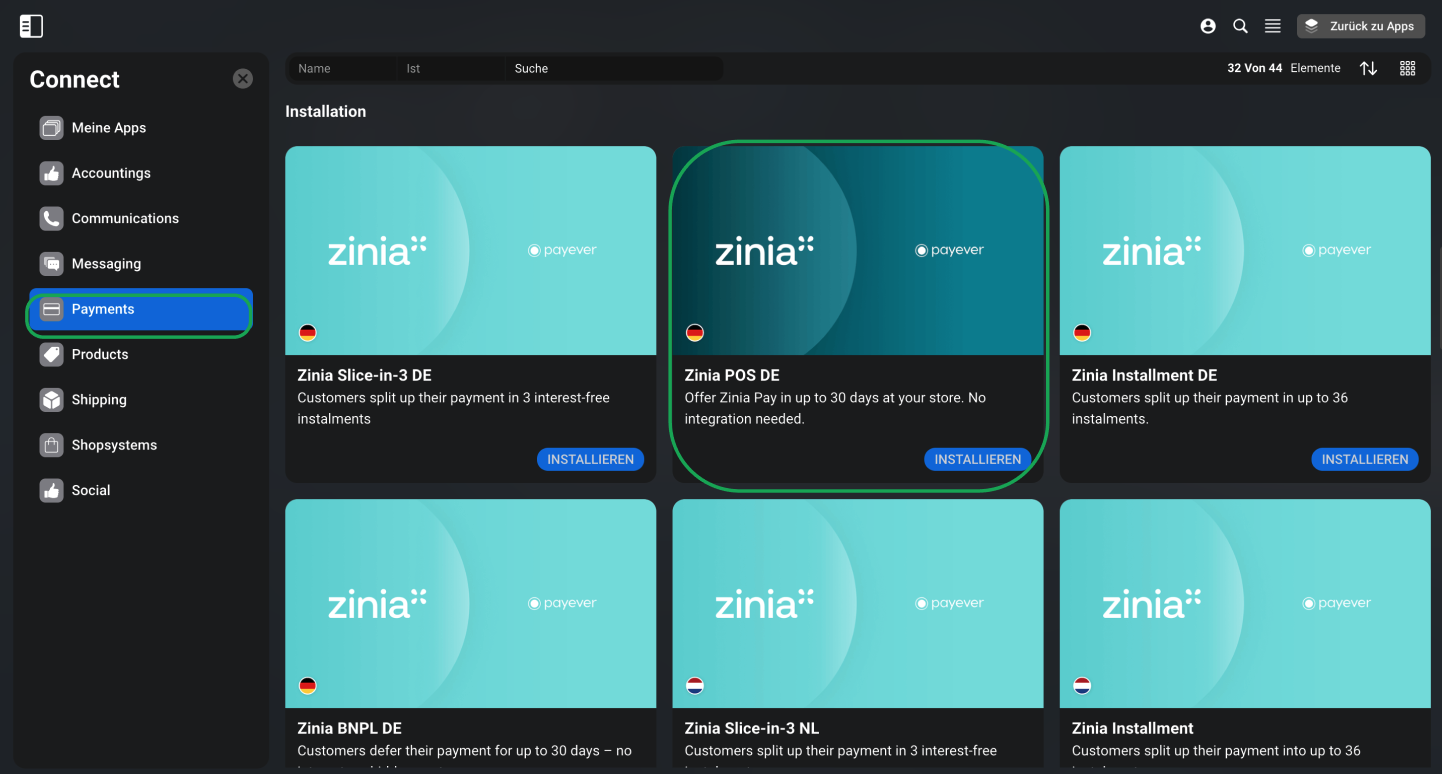Click the Zurück zu Apps button

click(x=1361, y=26)
